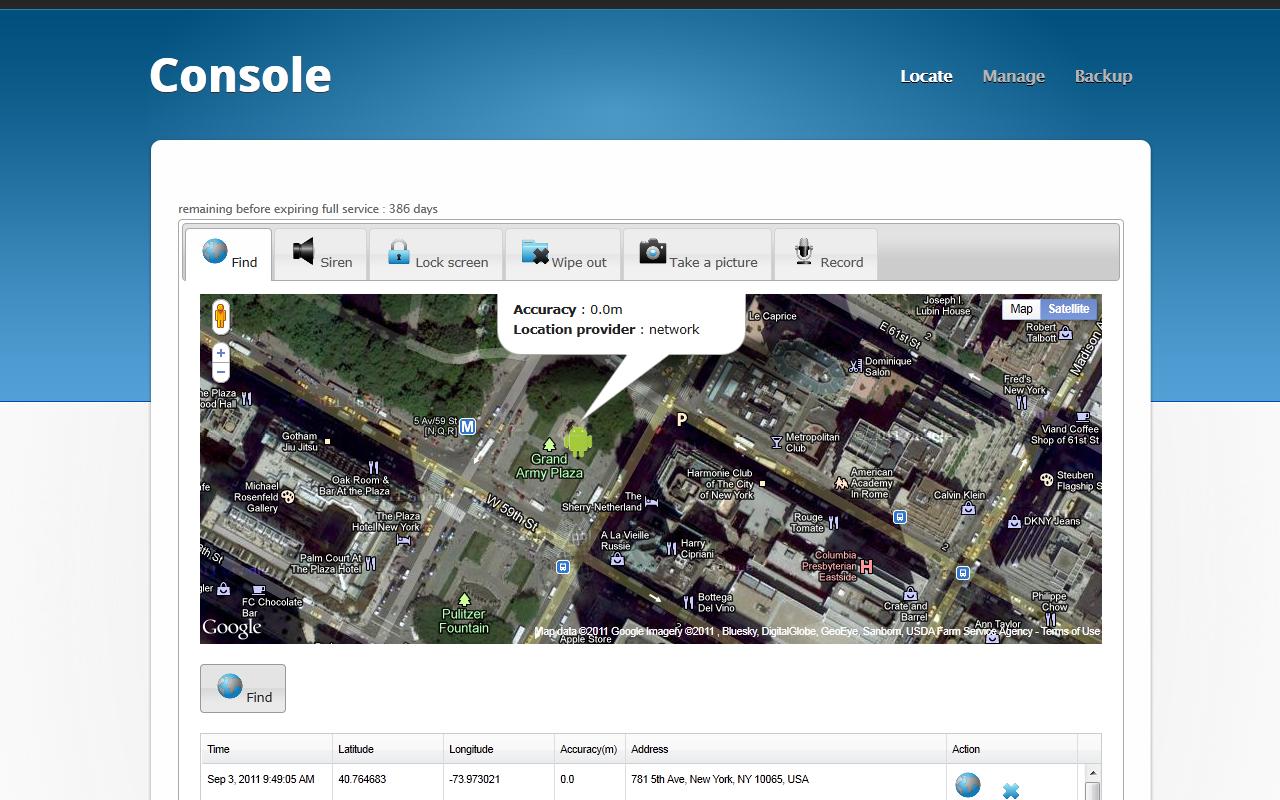Sort by the Address column header
Screen dimensions: 1280x800
pyautogui.click(x=785, y=749)
